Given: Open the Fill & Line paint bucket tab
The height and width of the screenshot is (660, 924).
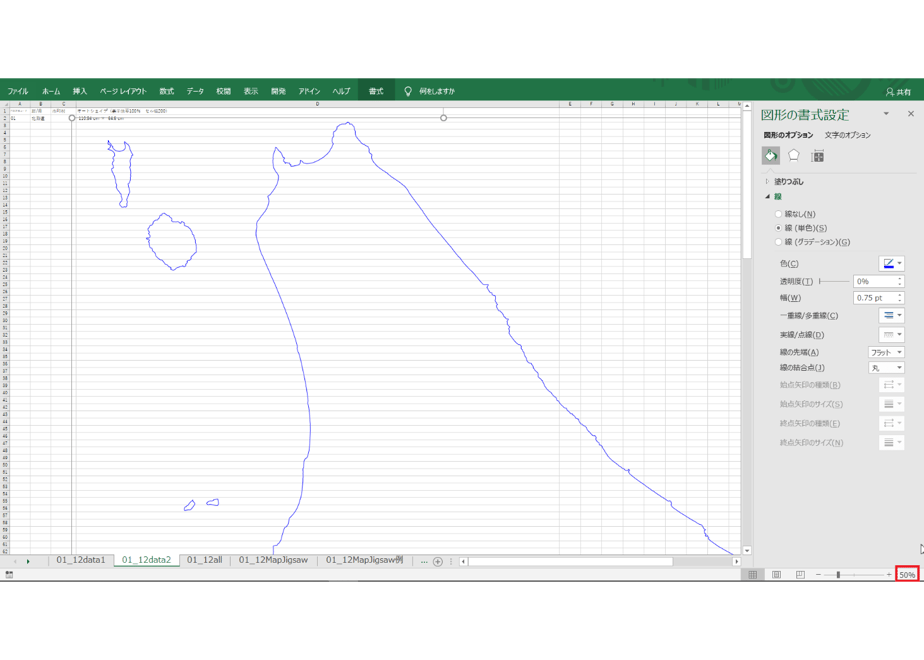Looking at the screenshot, I should pyautogui.click(x=771, y=156).
